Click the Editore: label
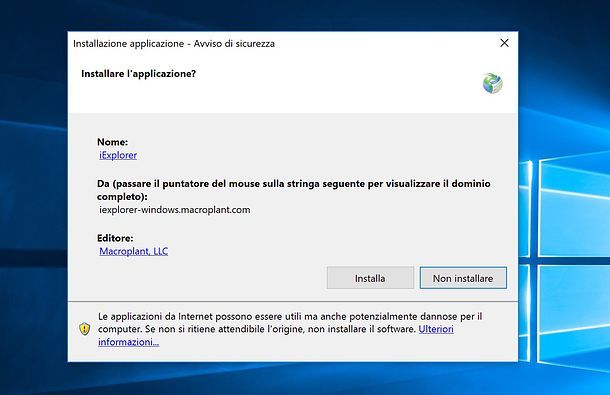The width and height of the screenshot is (610, 395). click(115, 238)
